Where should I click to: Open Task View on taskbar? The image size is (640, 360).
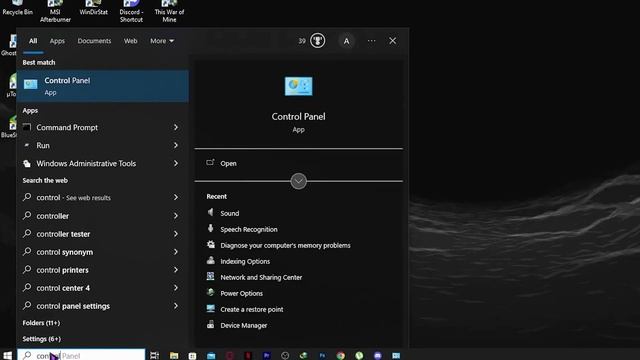pyautogui.click(x=154, y=356)
